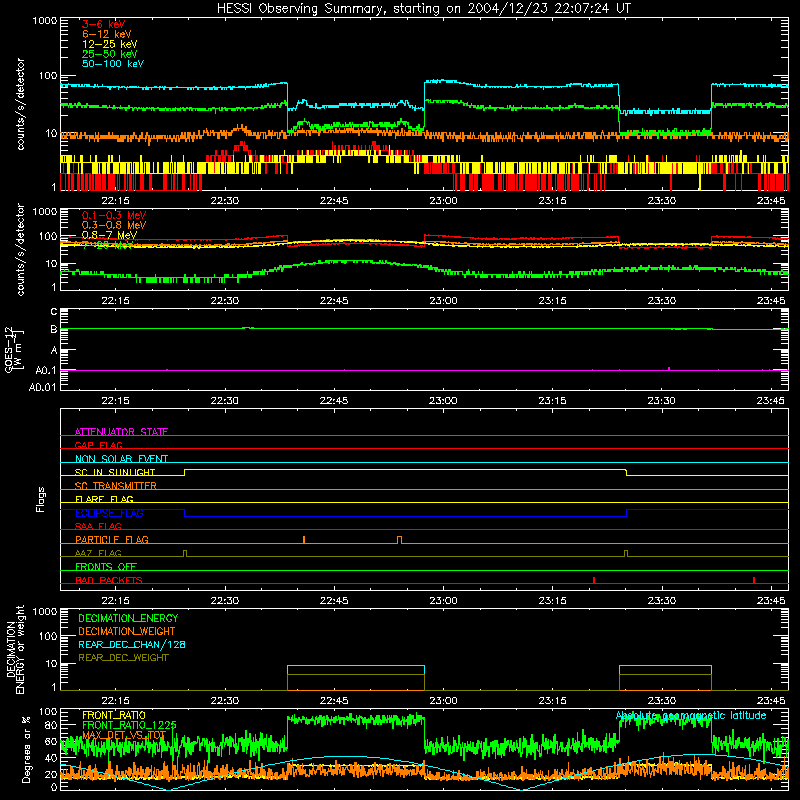Click the A0.01 flux level label
This screenshot has height=800, width=800.
click(x=42, y=388)
